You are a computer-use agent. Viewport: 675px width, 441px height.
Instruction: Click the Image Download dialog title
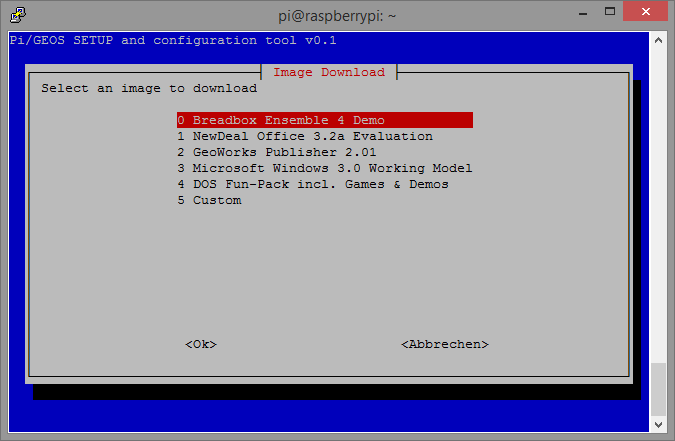pos(329,72)
